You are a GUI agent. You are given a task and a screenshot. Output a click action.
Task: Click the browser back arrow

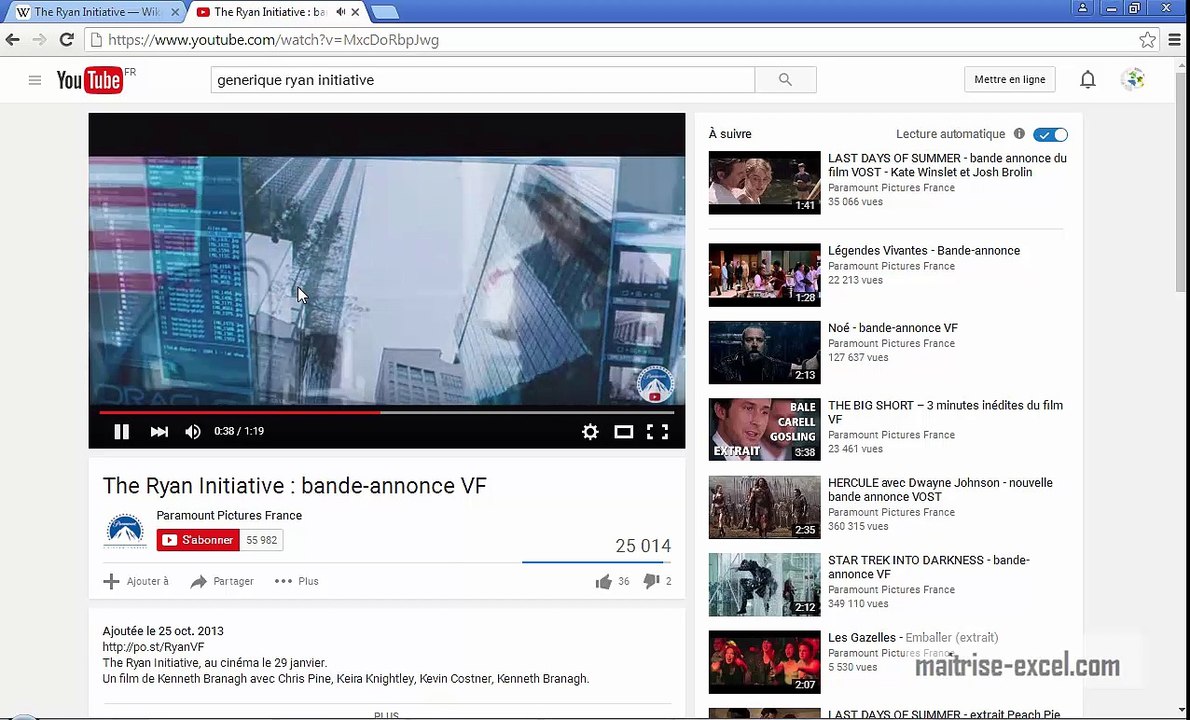tap(13, 39)
